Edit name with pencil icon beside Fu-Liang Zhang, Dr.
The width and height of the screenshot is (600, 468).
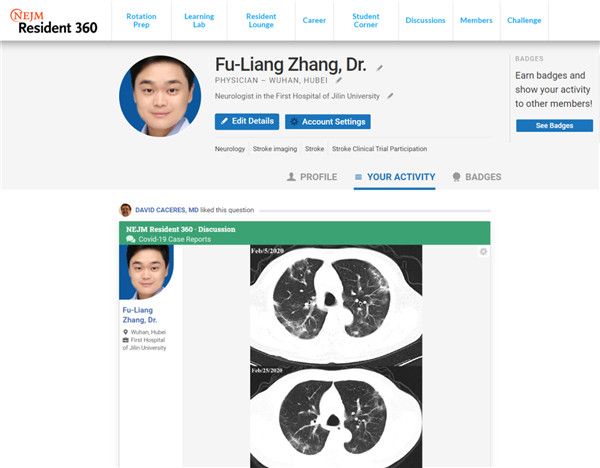(379, 68)
